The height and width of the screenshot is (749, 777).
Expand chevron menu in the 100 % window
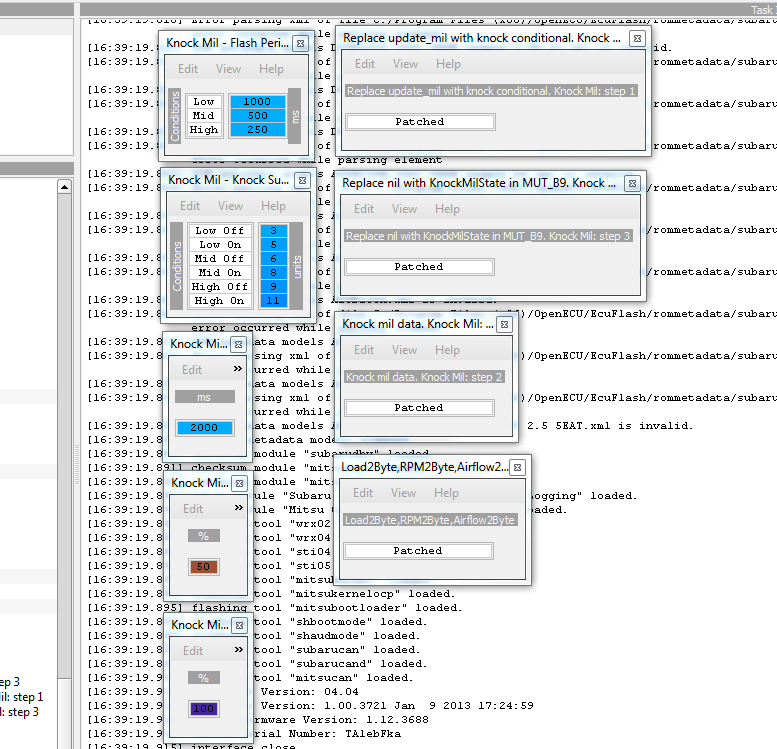[x=238, y=650]
